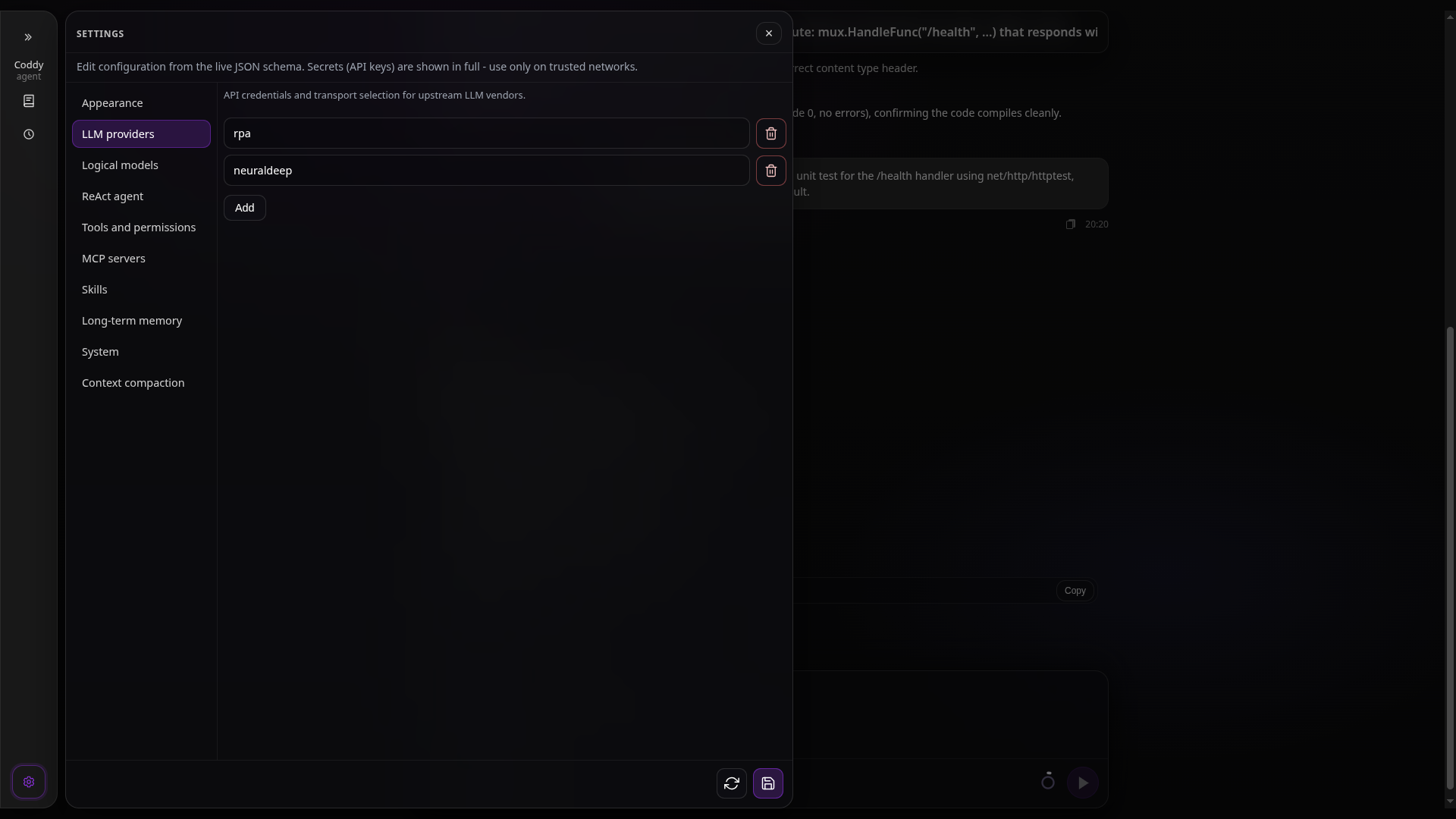Click the Coddy agent label

(29, 70)
